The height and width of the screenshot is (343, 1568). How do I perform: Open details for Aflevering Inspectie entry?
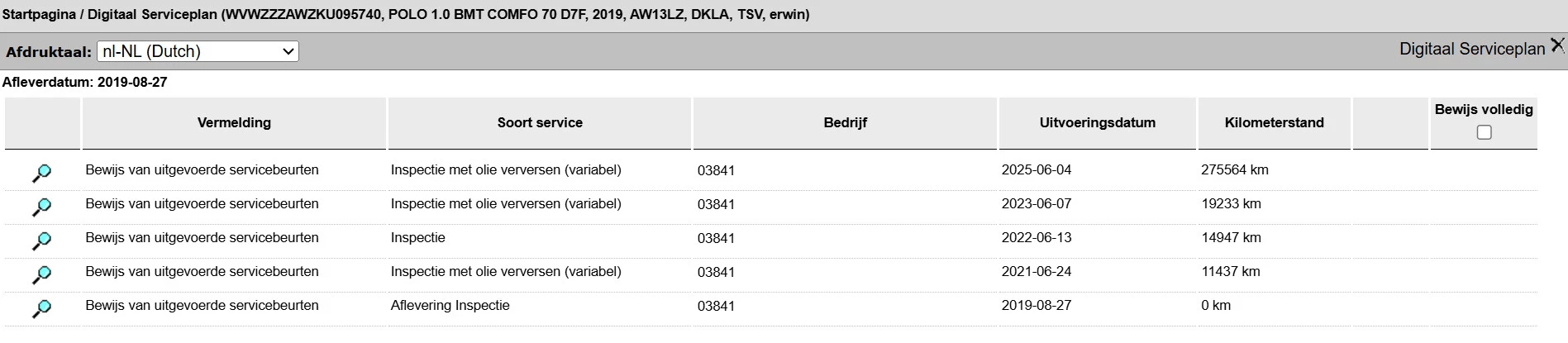click(41, 308)
